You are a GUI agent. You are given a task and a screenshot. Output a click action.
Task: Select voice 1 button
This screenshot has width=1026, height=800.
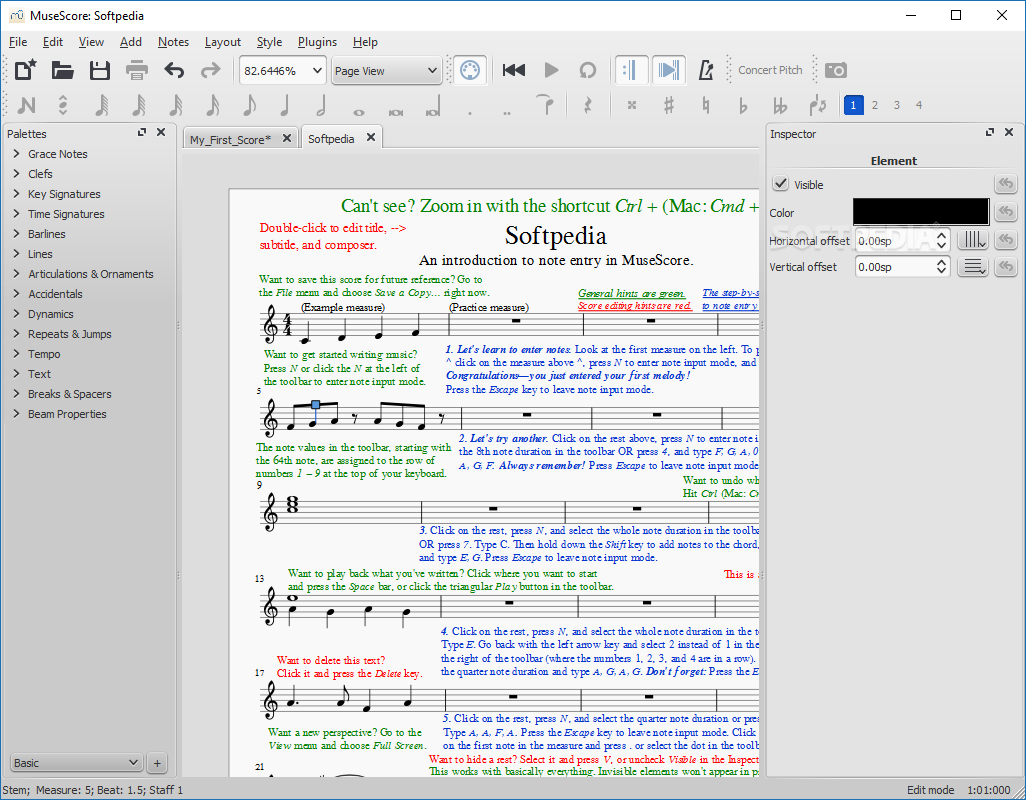pyautogui.click(x=853, y=105)
